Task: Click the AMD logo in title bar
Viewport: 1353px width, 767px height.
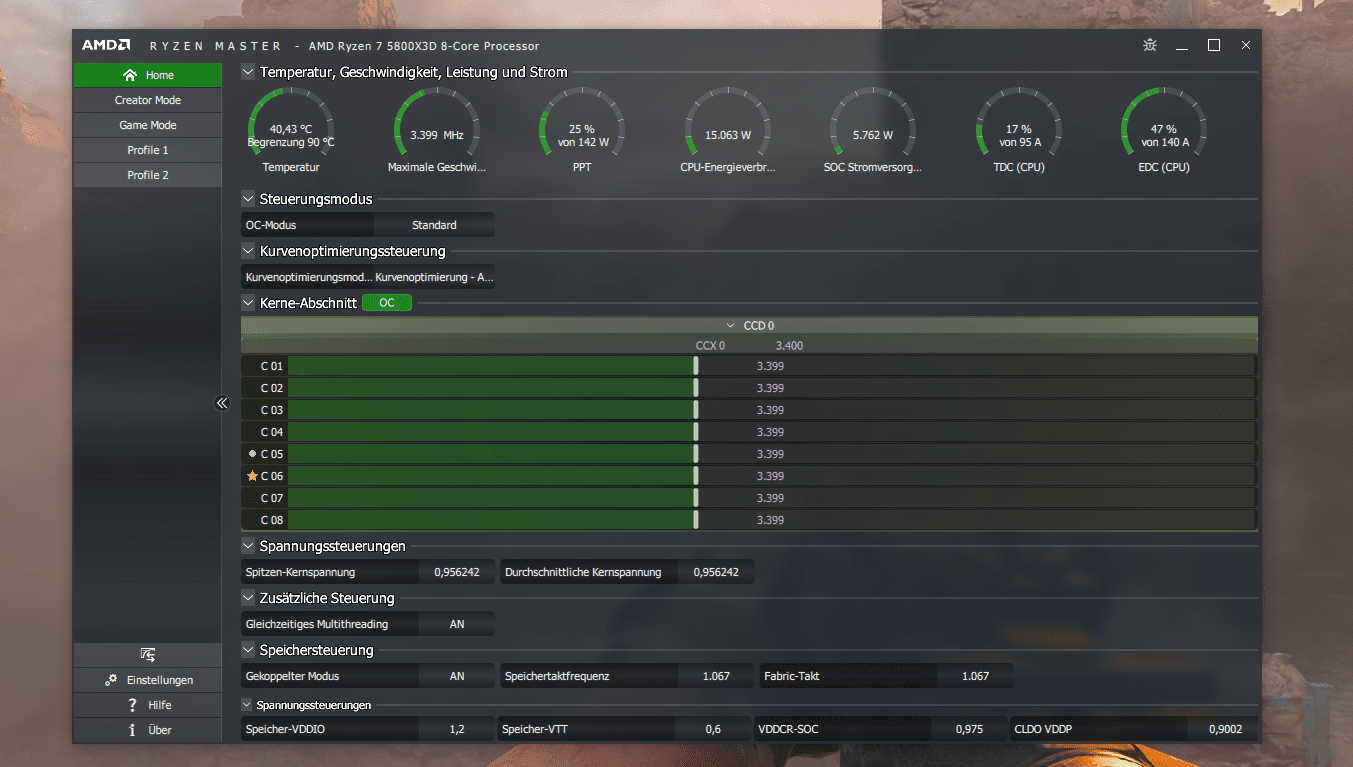Action: click(106, 45)
